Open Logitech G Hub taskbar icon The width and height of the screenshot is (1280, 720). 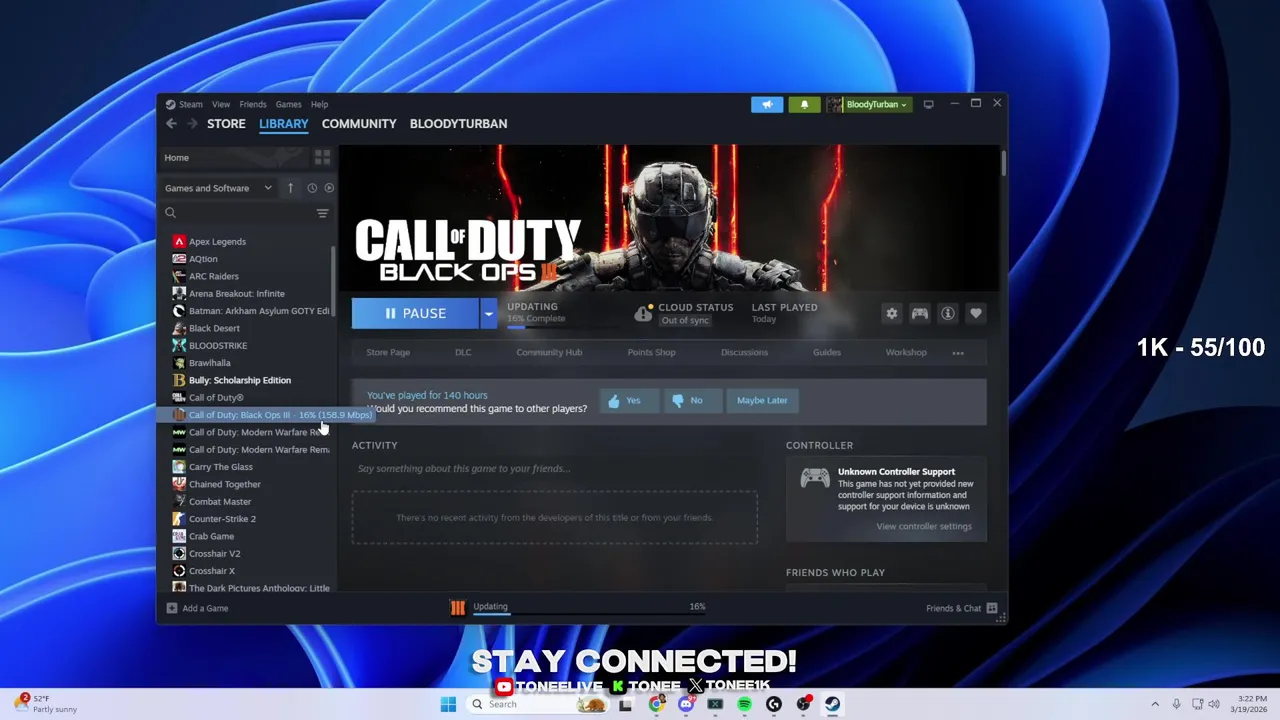773,704
